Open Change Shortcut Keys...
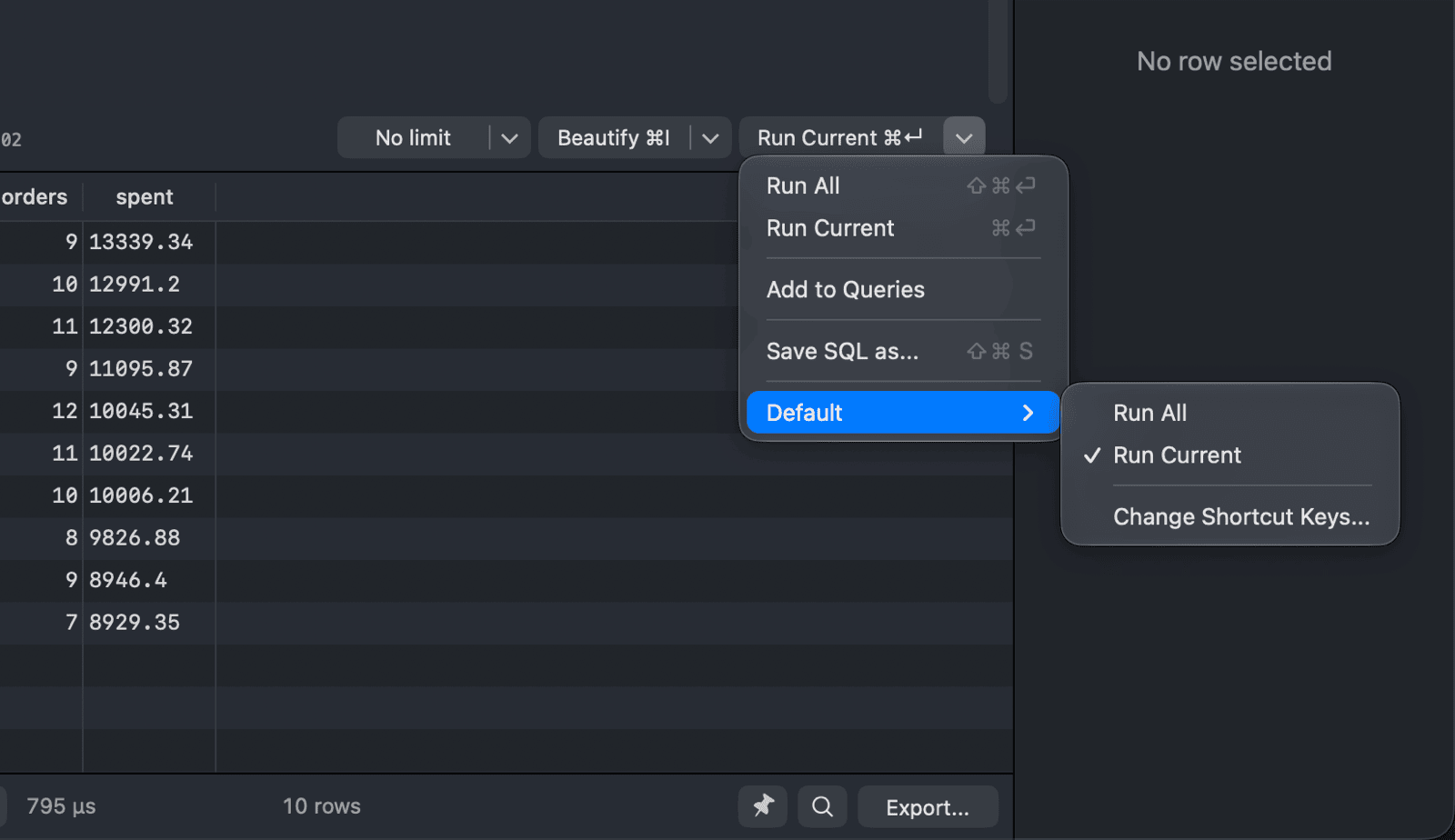 coord(1229,516)
